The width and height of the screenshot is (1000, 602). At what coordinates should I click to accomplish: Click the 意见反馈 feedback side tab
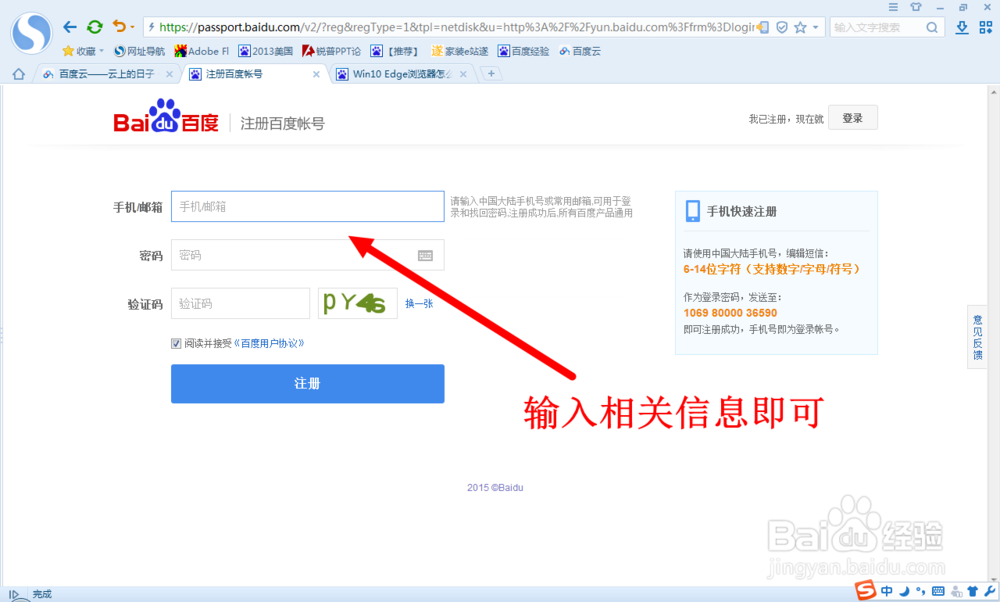click(977, 337)
